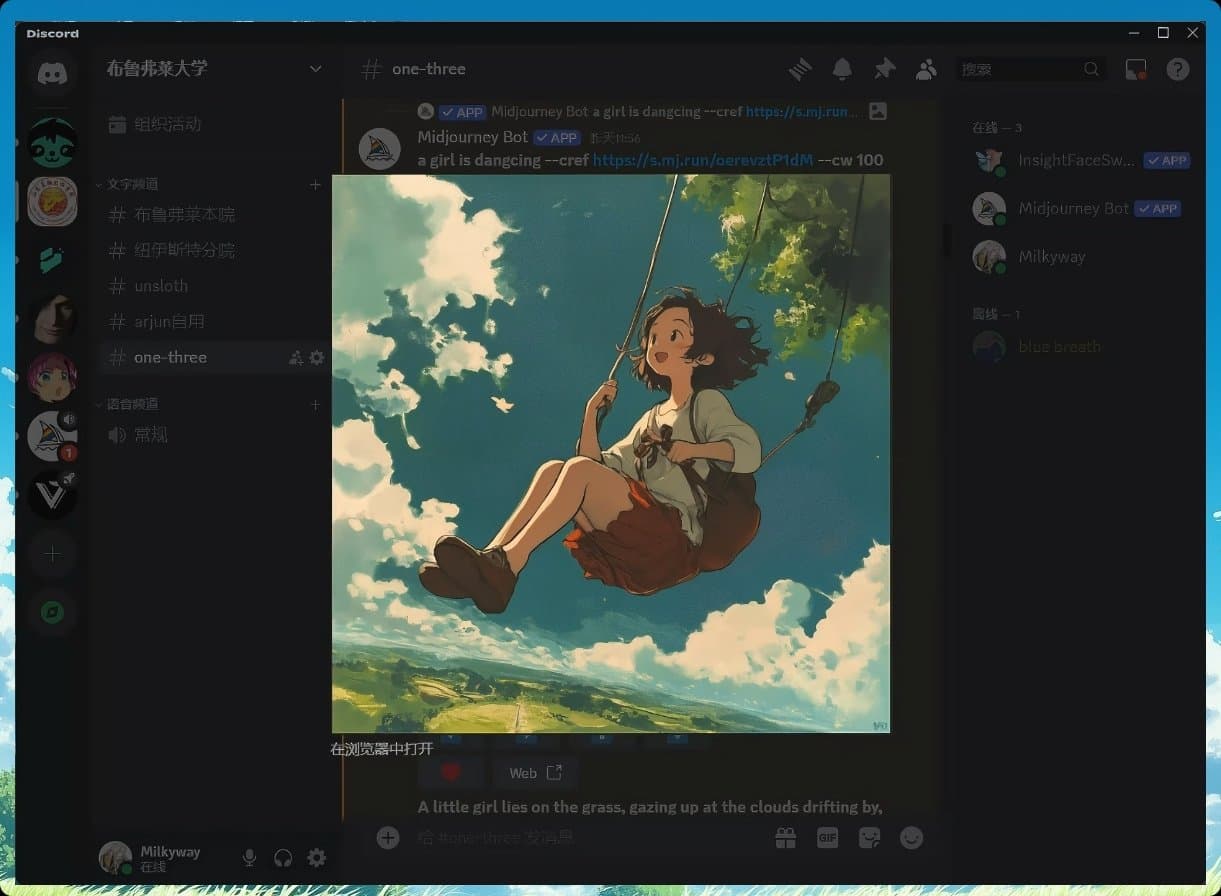Click the Discord home logo icon
This screenshot has width=1221, height=896.
pyautogui.click(x=52, y=73)
